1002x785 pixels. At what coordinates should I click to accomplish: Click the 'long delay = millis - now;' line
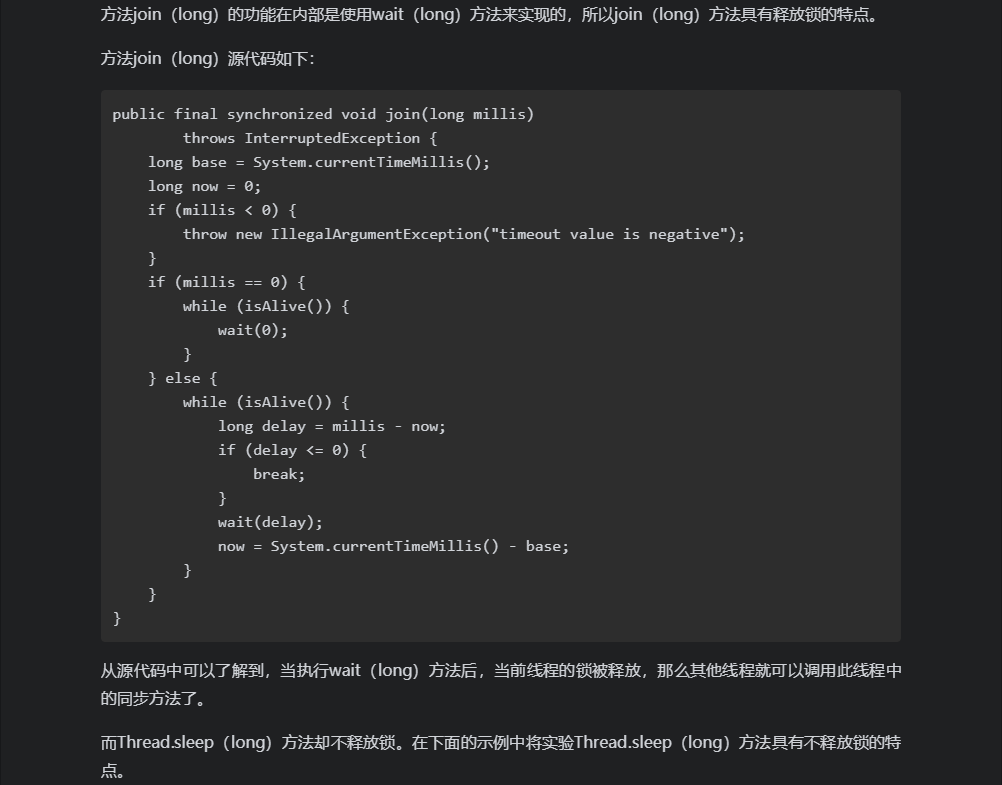click(332, 426)
